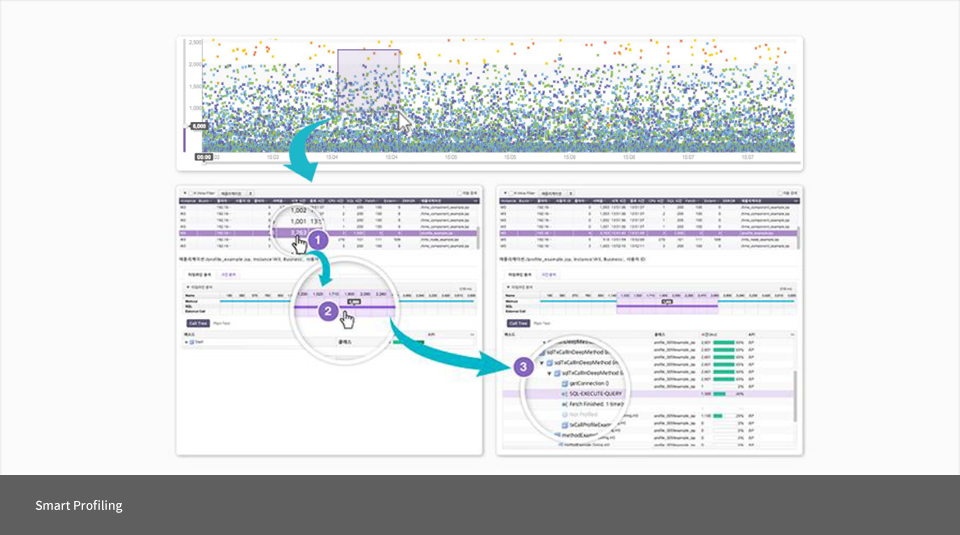Collapse the timeline section in left panel

(x=186, y=286)
